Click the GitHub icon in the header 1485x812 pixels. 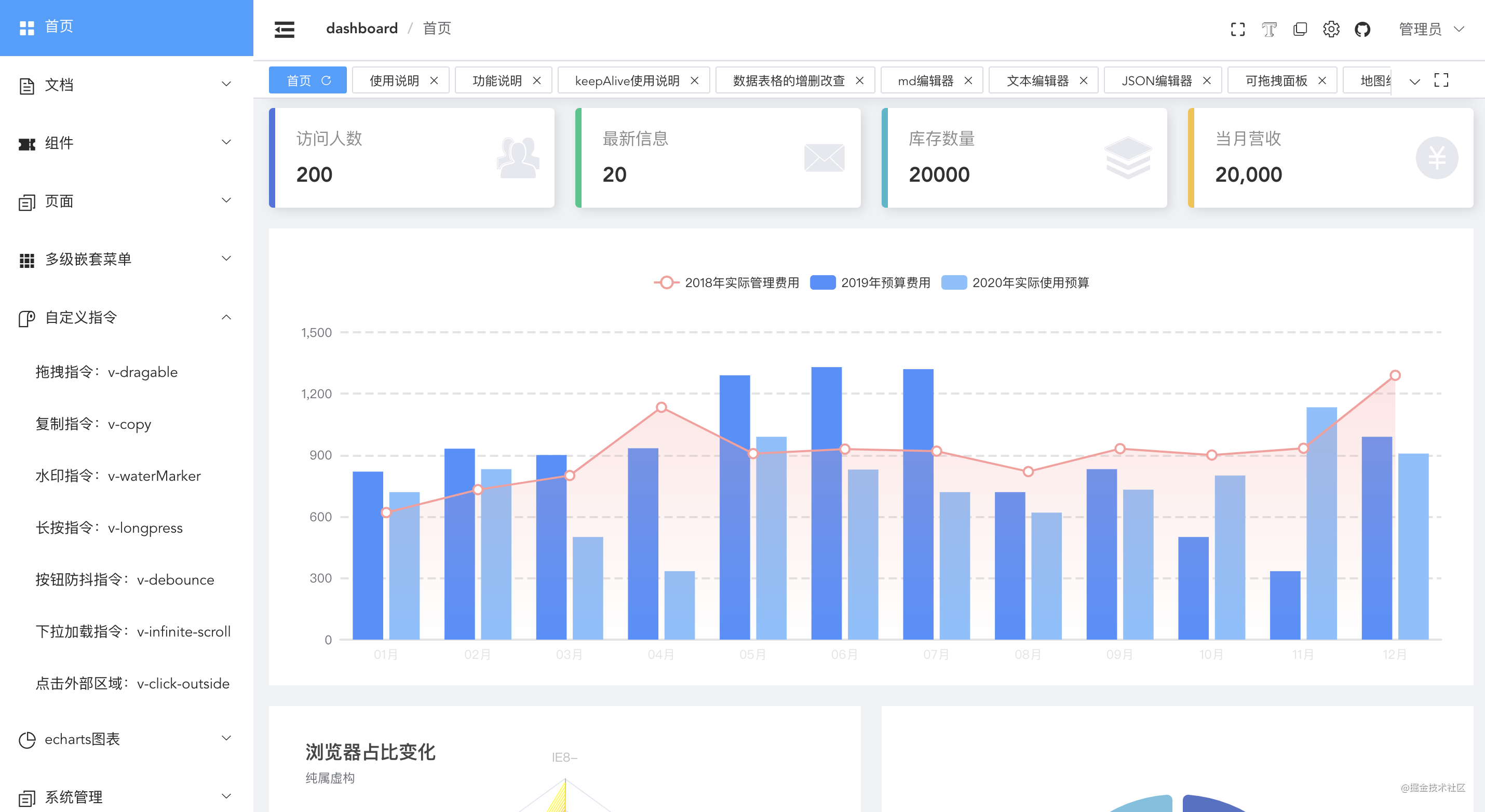point(1363,29)
